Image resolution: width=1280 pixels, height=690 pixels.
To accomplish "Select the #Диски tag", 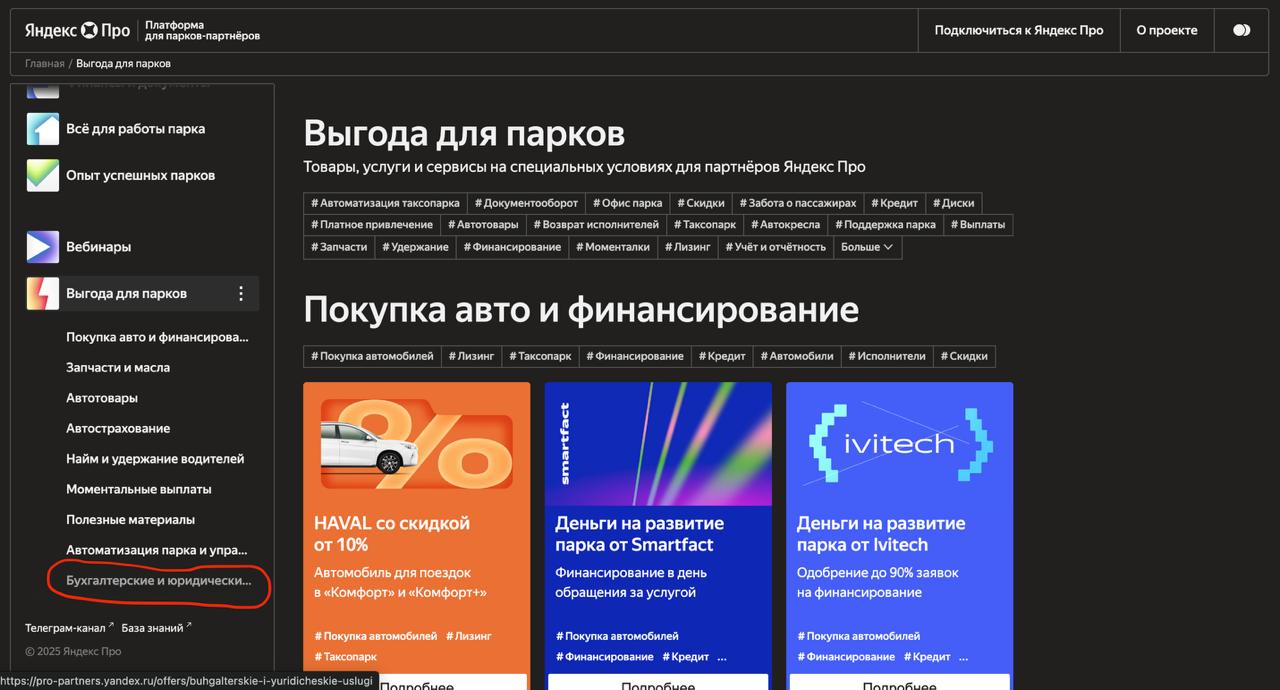I will coord(954,203).
